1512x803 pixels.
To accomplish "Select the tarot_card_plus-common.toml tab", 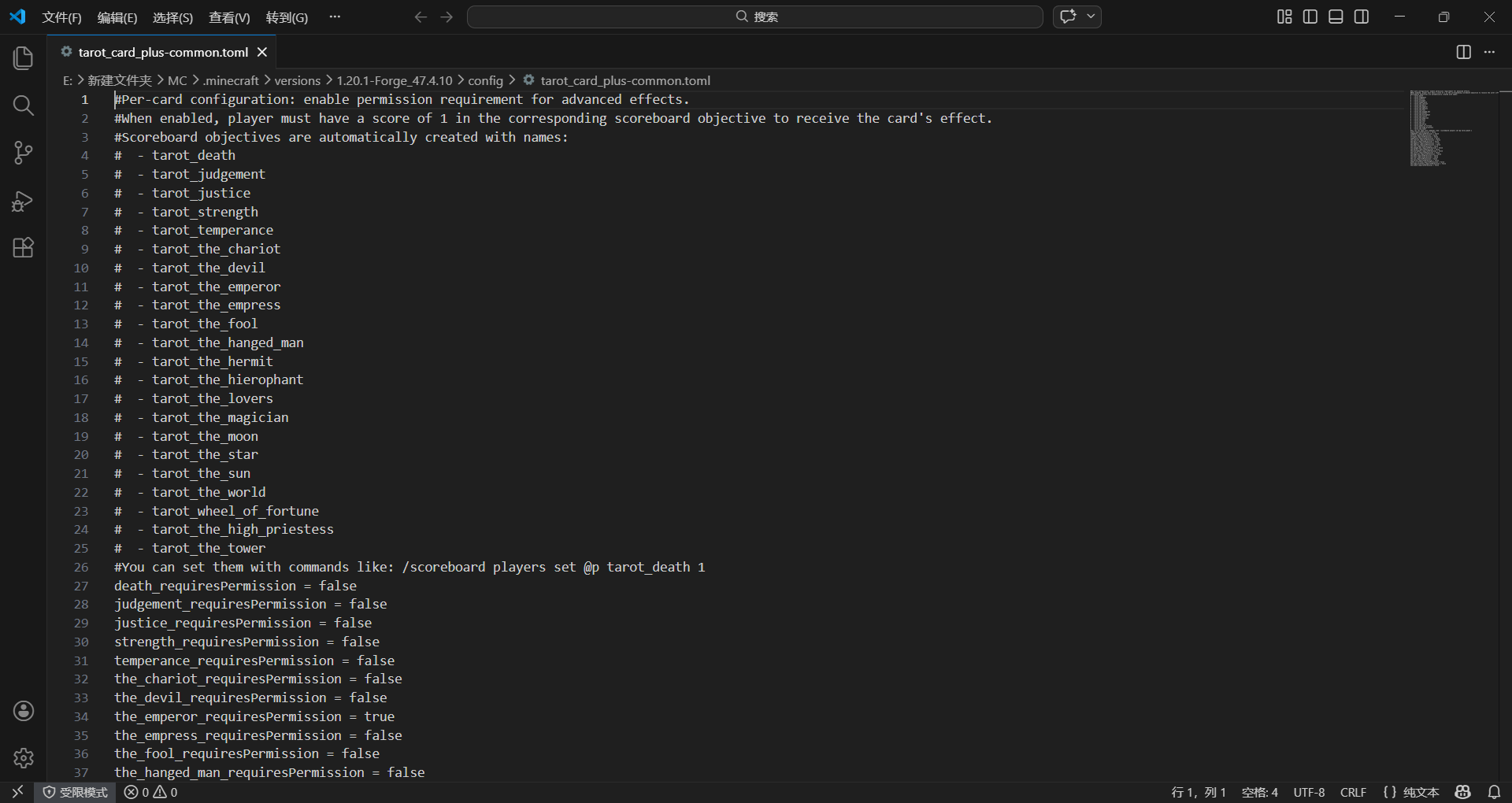I will (162, 52).
